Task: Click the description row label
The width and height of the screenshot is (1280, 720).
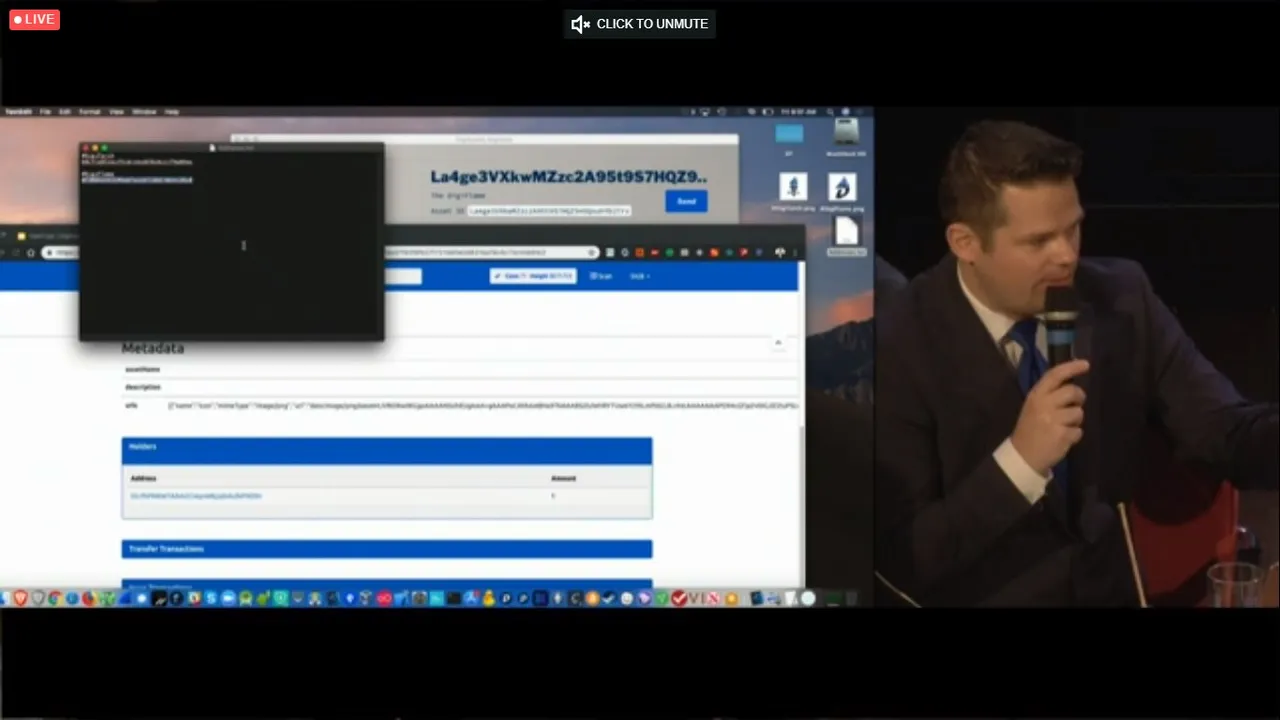Action: click(142, 387)
